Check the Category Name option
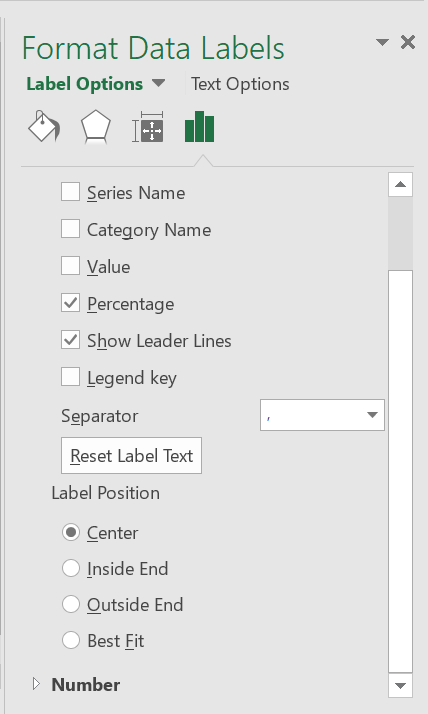 [x=71, y=229]
